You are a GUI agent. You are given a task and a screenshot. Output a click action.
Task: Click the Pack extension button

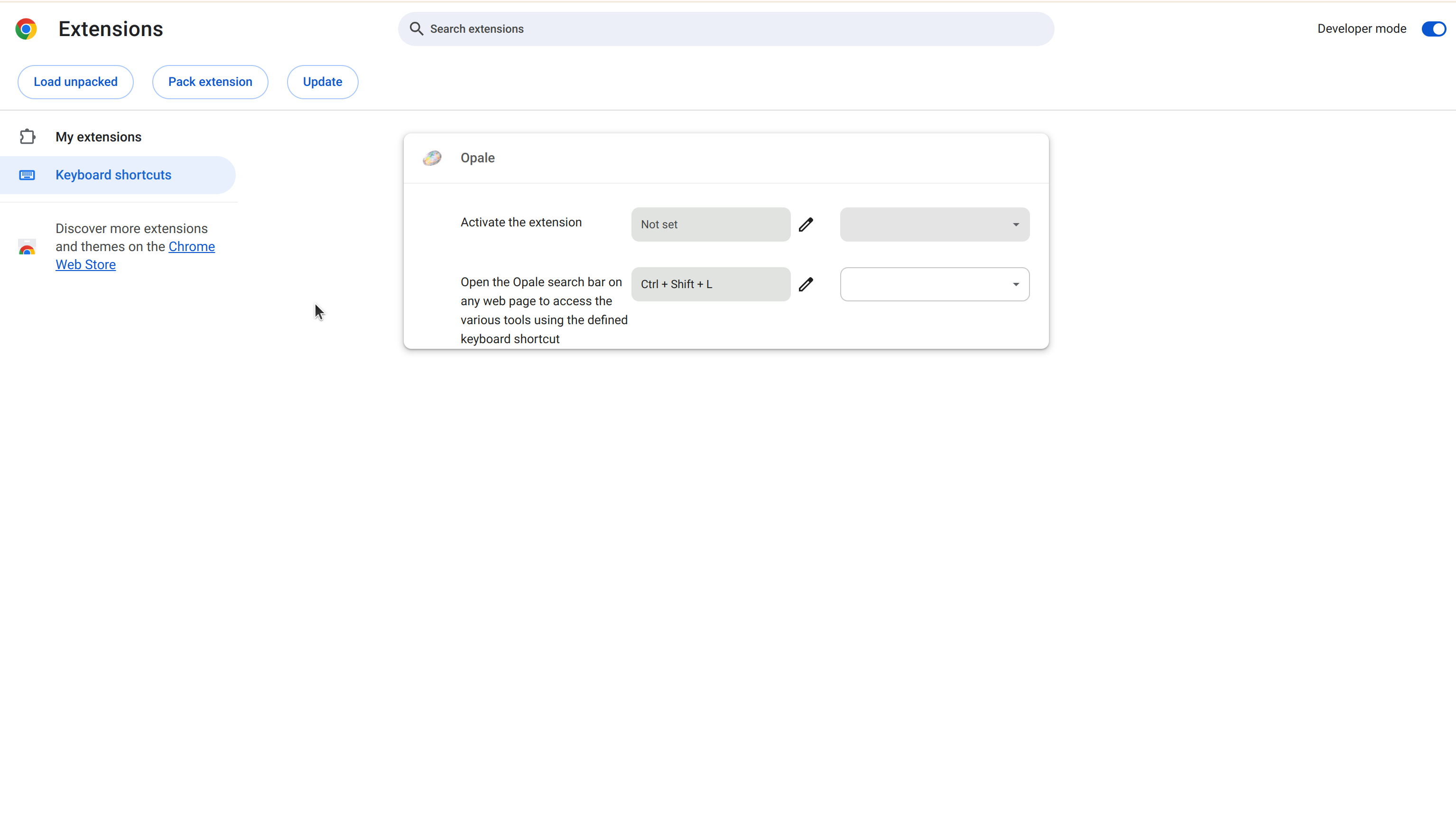210,82
